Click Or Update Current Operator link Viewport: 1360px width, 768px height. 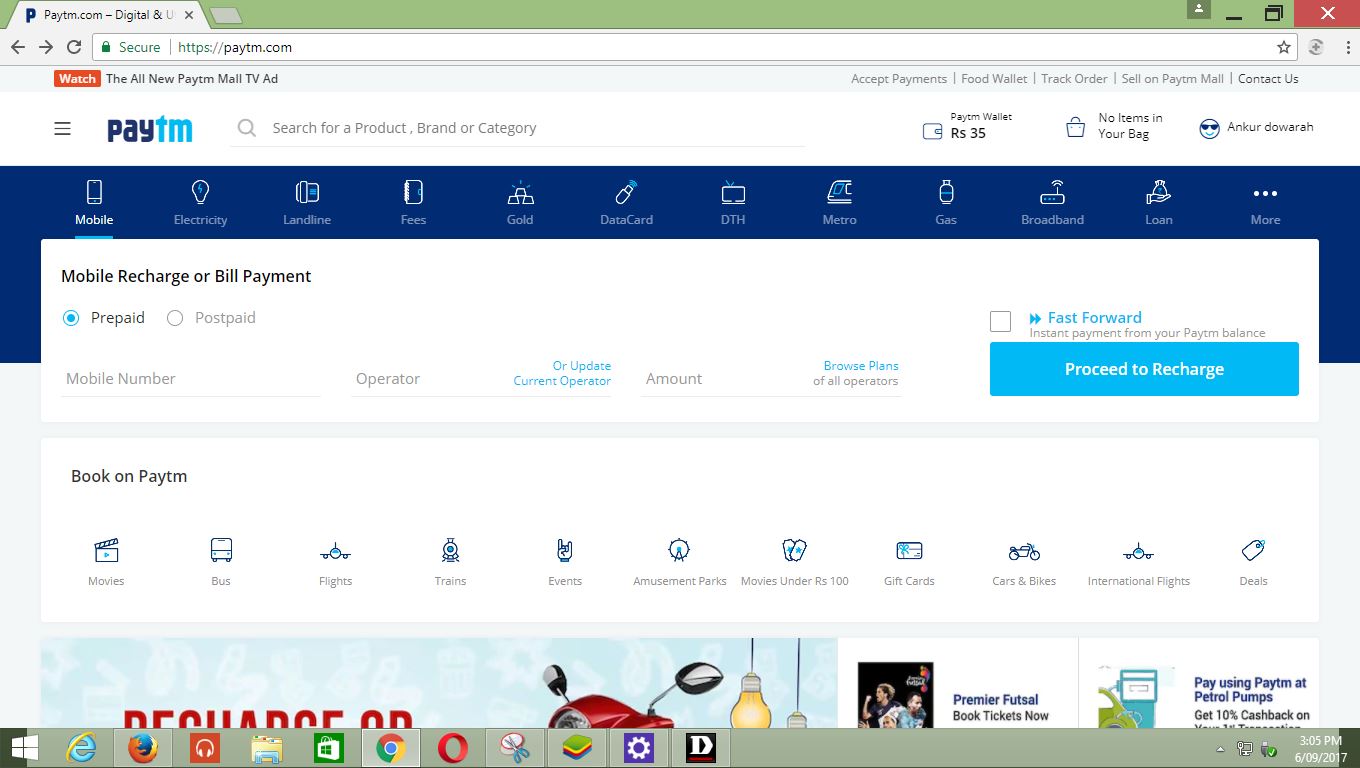coord(562,373)
